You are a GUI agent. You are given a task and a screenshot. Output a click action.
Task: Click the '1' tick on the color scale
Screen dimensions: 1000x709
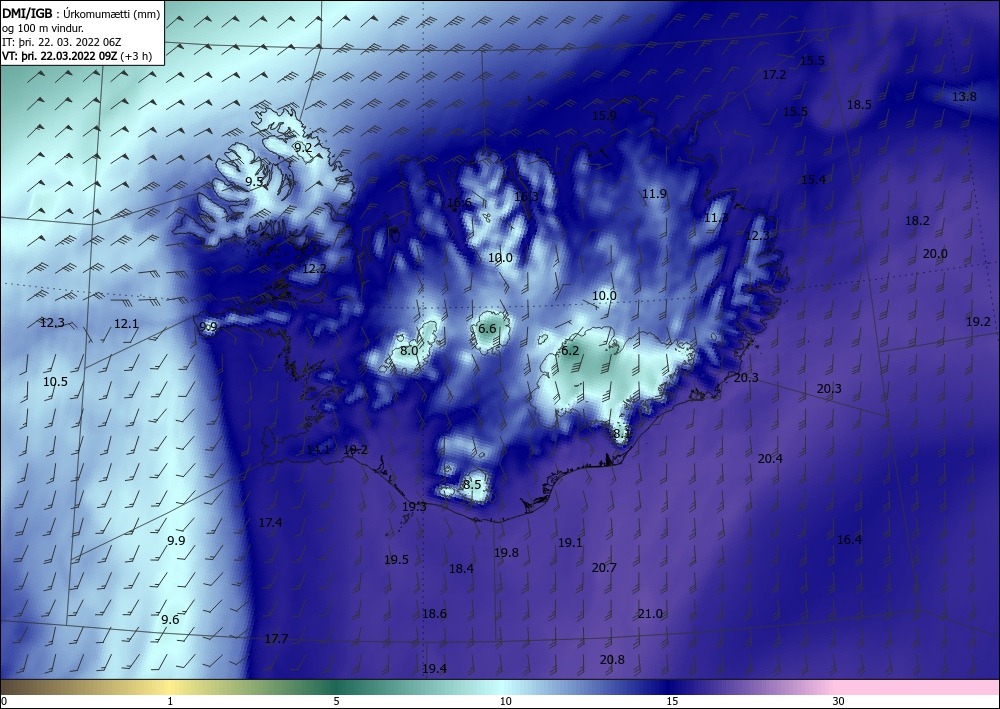pos(170,701)
